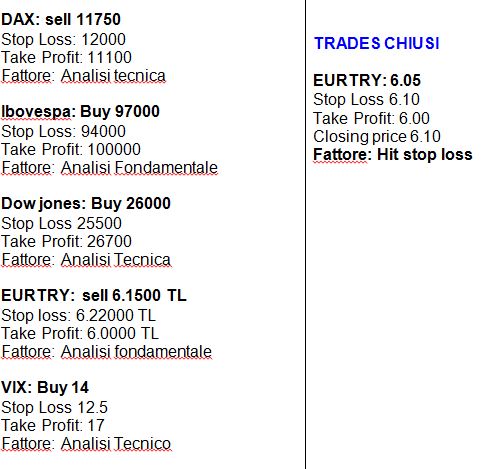
Task: Click the EURTRY: 6.05 closed trade heading
Action: tap(367, 80)
